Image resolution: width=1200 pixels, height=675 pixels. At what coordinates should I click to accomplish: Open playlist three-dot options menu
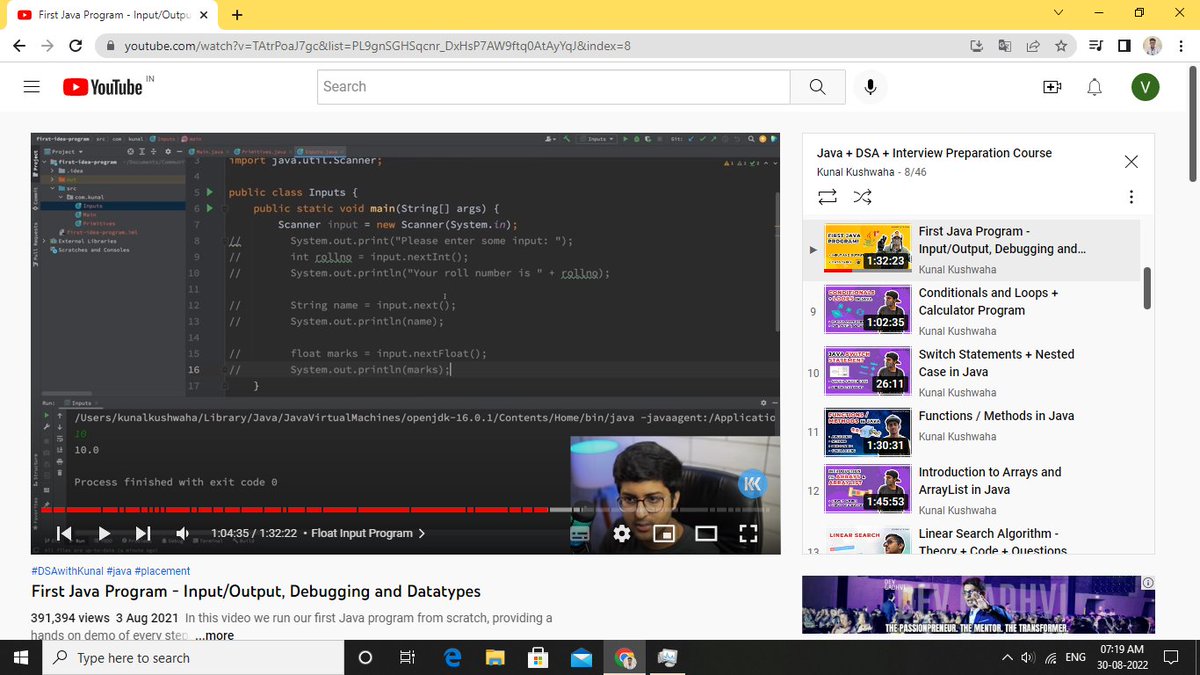(x=1131, y=197)
